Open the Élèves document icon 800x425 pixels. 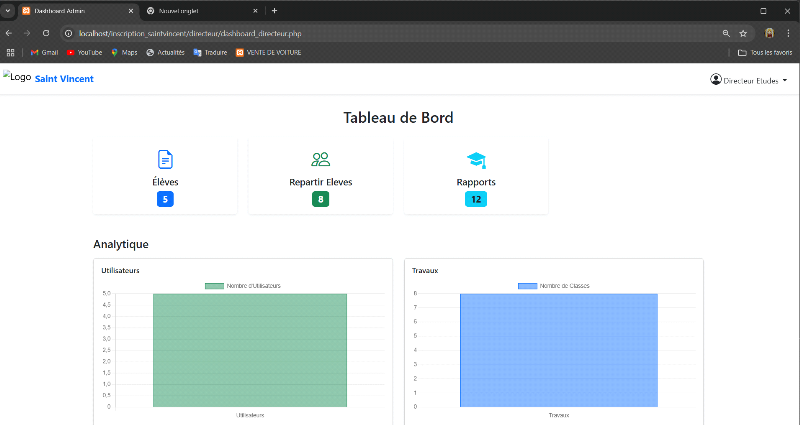165,160
